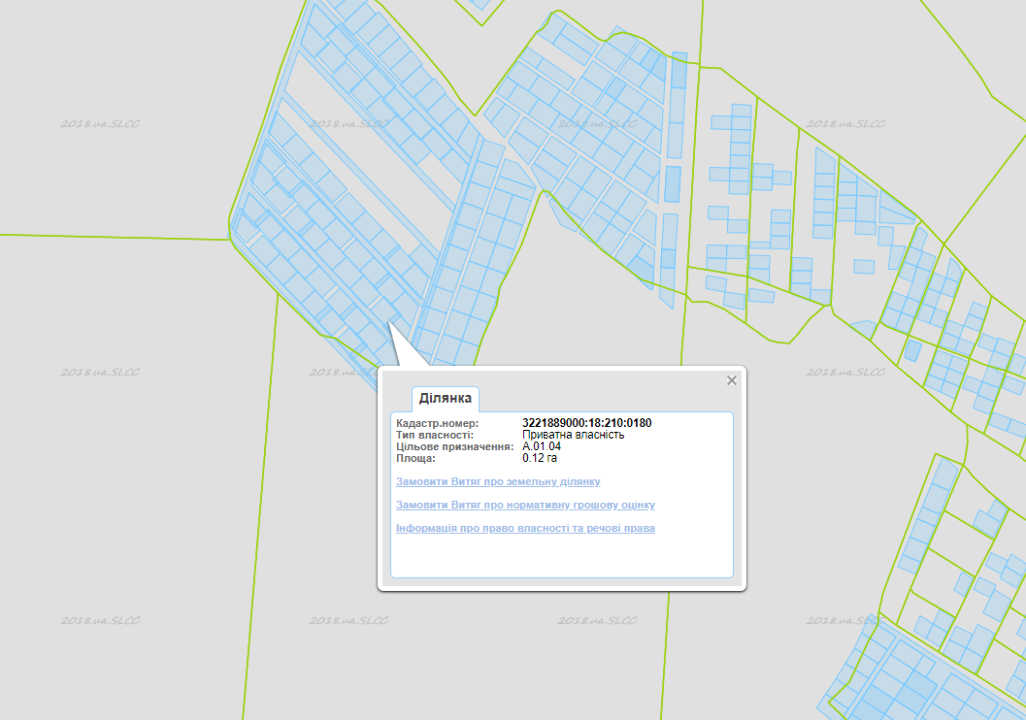1026x720 pixels.
Task: Close the Ділянка info popup
Action: (x=731, y=380)
